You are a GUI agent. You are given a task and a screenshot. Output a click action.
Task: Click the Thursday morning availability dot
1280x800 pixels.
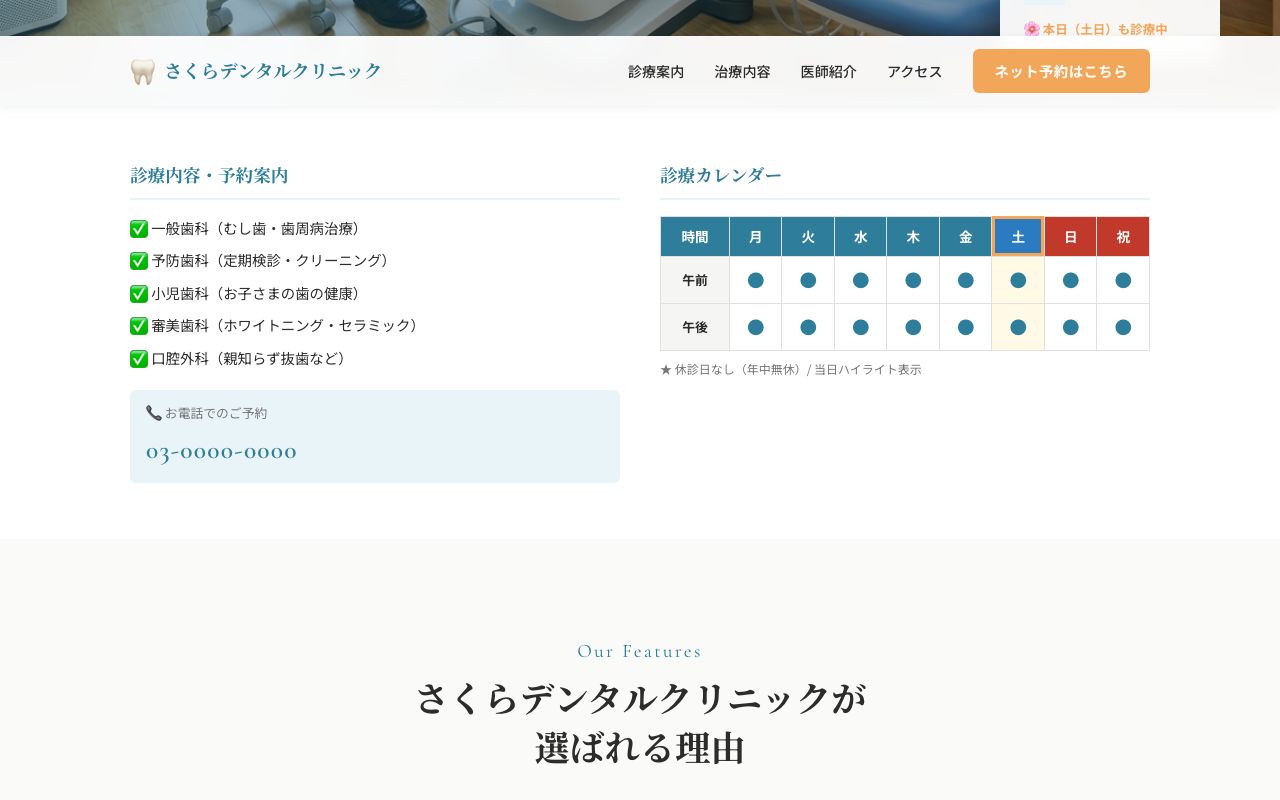coord(913,280)
